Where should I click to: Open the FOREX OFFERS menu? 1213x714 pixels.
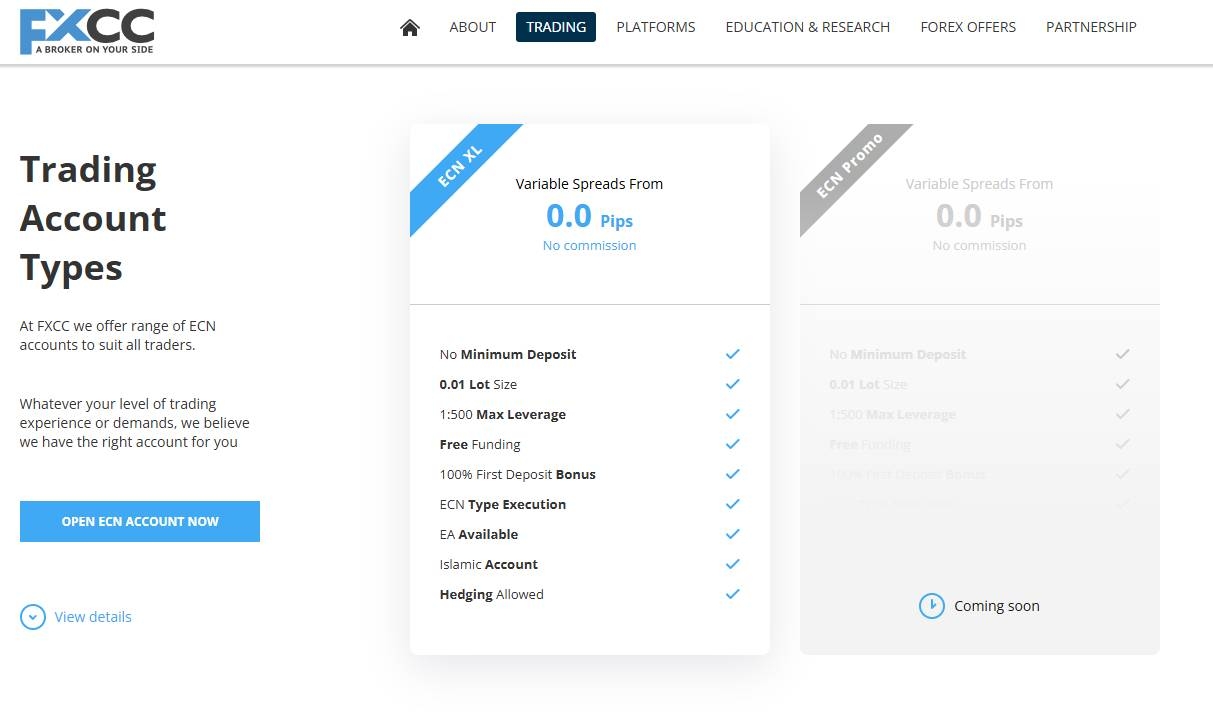click(x=968, y=27)
